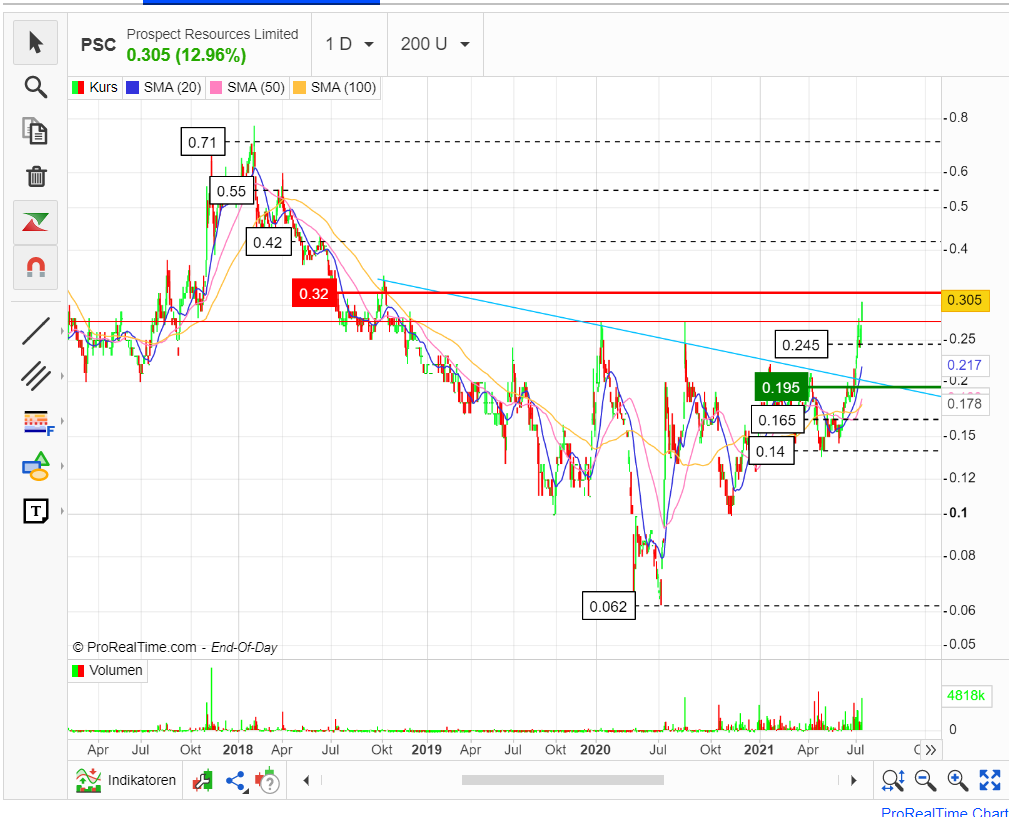Toggle the Volumen legend item
This screenshot has width=1024, height=817.
pyautogui.click(x=107, y=671)
